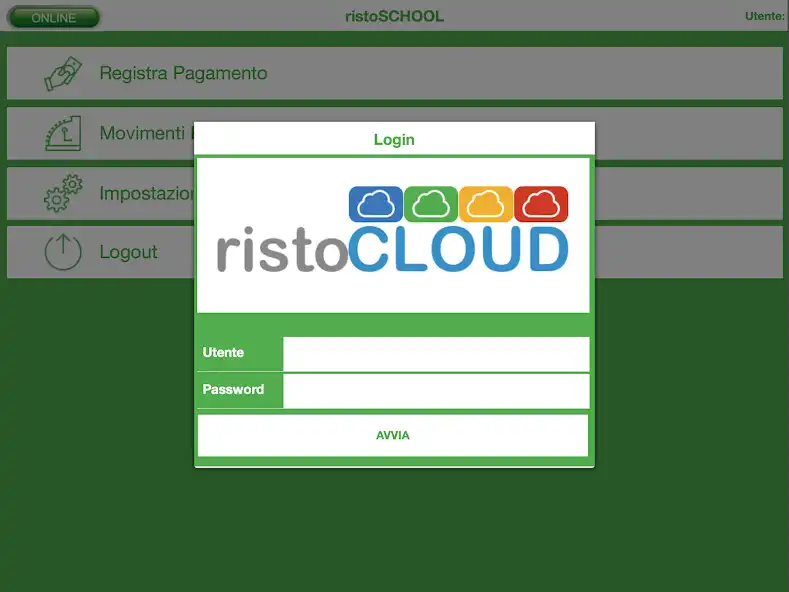This screenshot has width=789, height=592.
Task: Click the Utente label in header
Action: coord(765,16)
